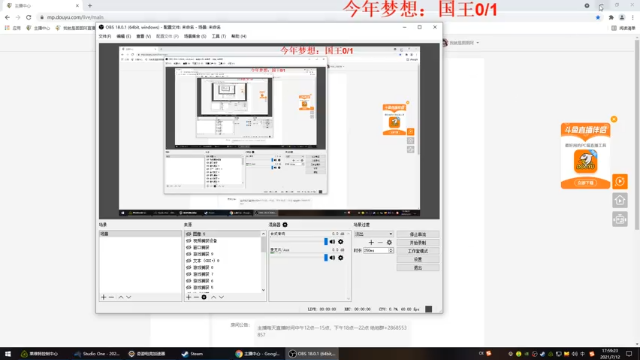The height and width of the screenshot is (360, 640).
Task: Mute the 台式音响 desktop audio speaker
Action: point(332,242)
